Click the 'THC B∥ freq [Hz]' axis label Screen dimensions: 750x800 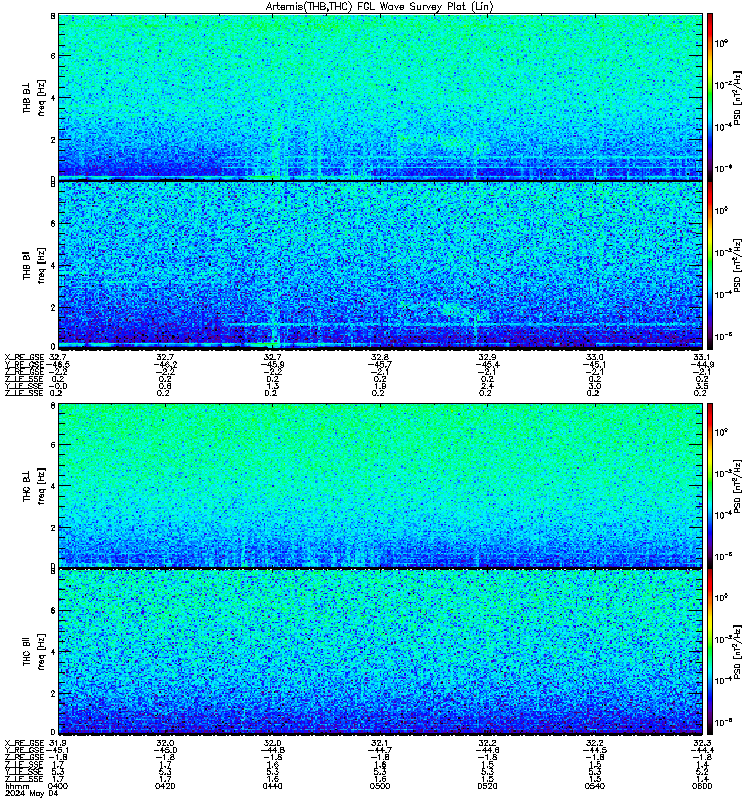[x=34, y=652]
